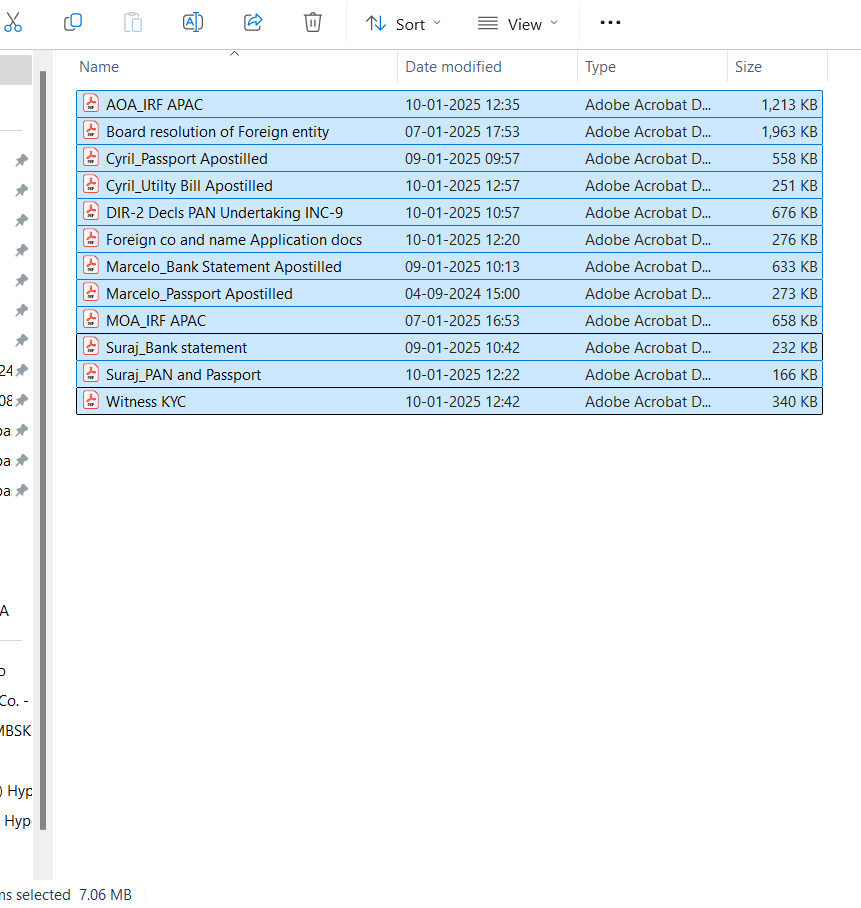Image resolution: width=861 pixels, height=908 pixels.
Task: Click PDF icon of Suraj_PAN and Passport
Action: [x=91, y=374]
